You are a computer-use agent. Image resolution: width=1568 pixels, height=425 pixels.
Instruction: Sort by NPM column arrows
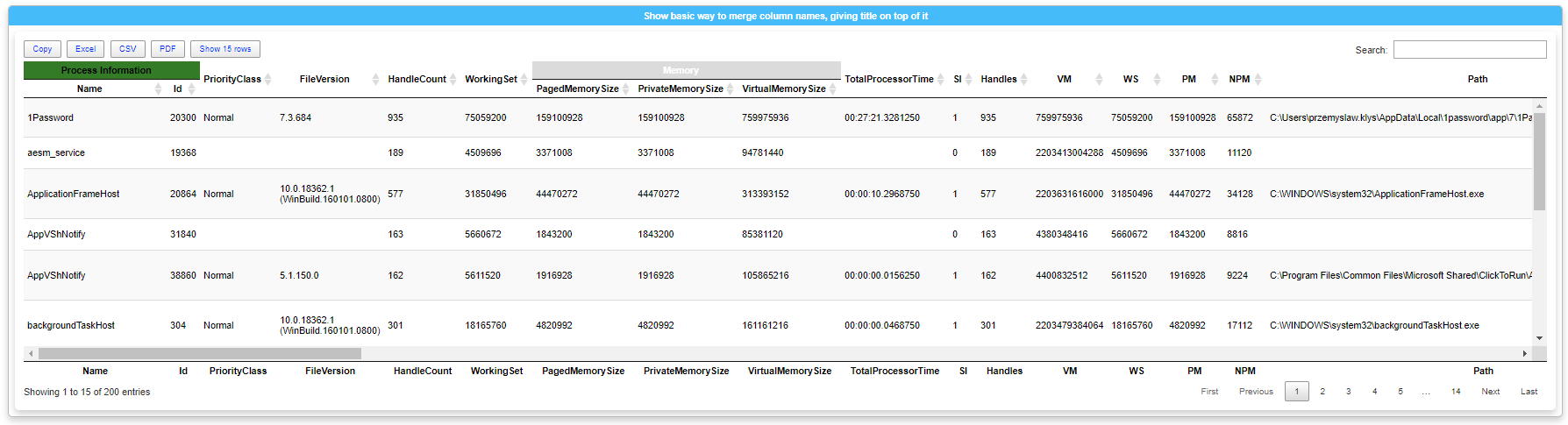pos(1258,79)
